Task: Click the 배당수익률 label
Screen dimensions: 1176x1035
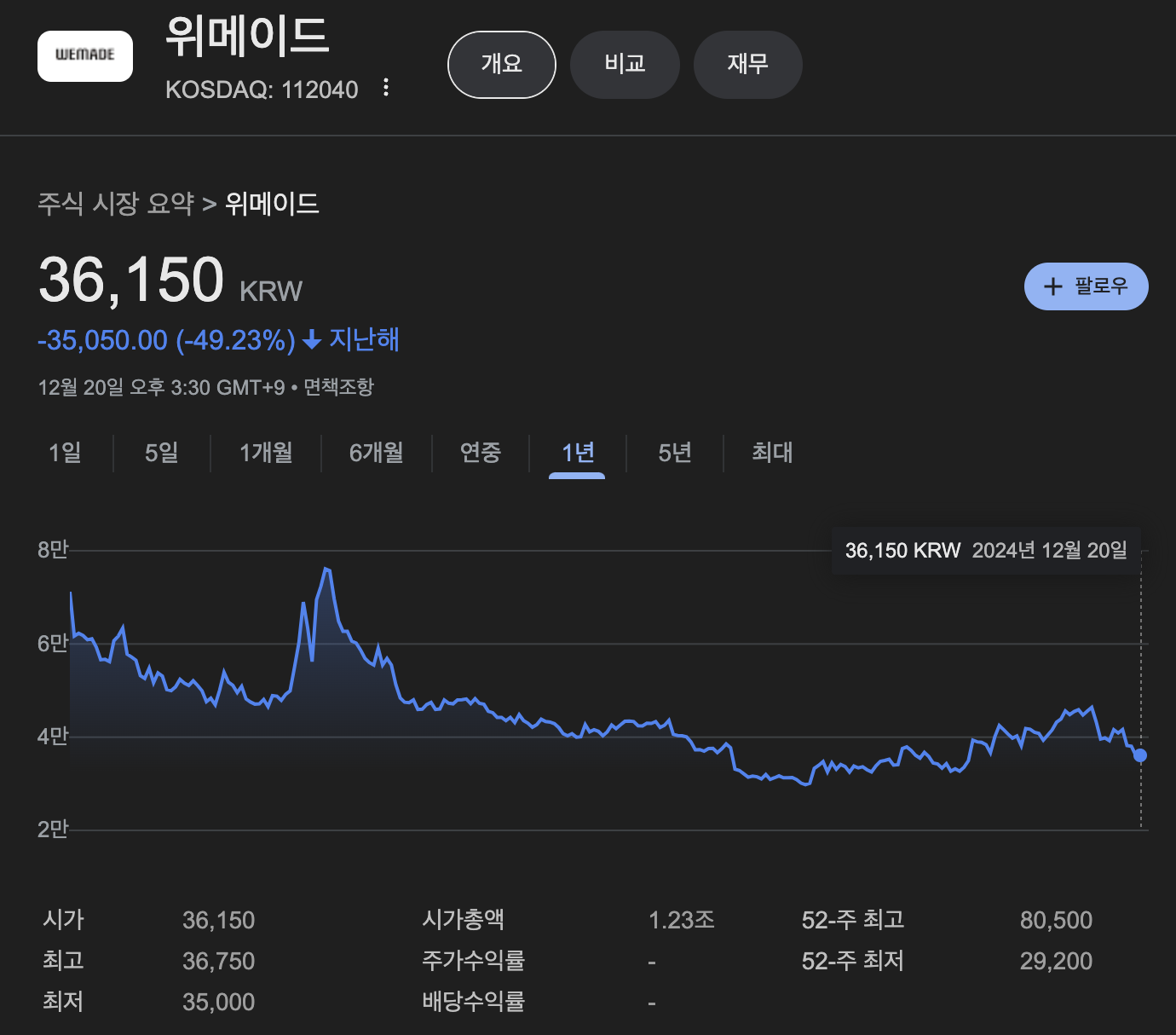Action: (x=473, y=1002)
